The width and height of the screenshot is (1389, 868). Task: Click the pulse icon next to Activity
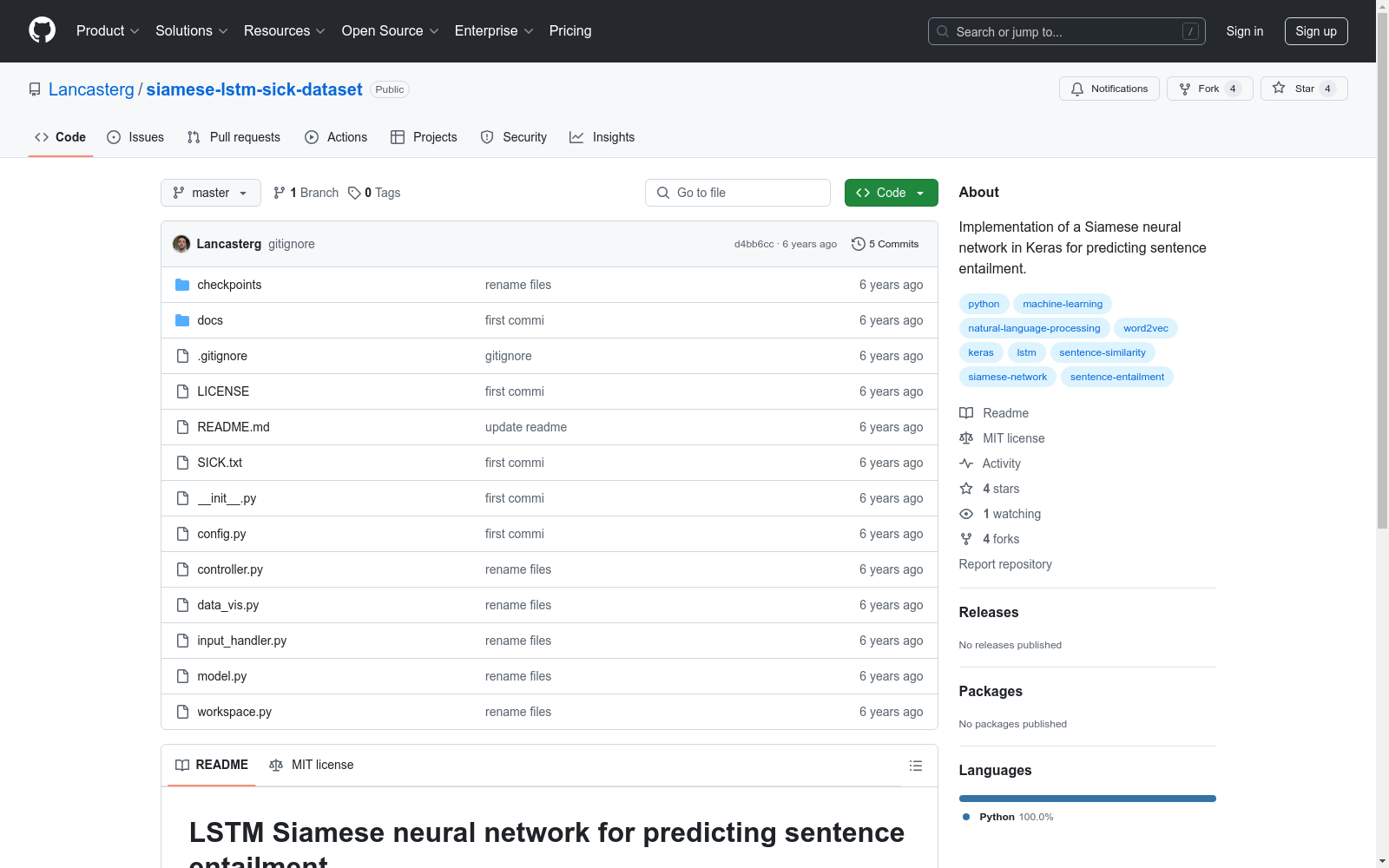point(966,464)
